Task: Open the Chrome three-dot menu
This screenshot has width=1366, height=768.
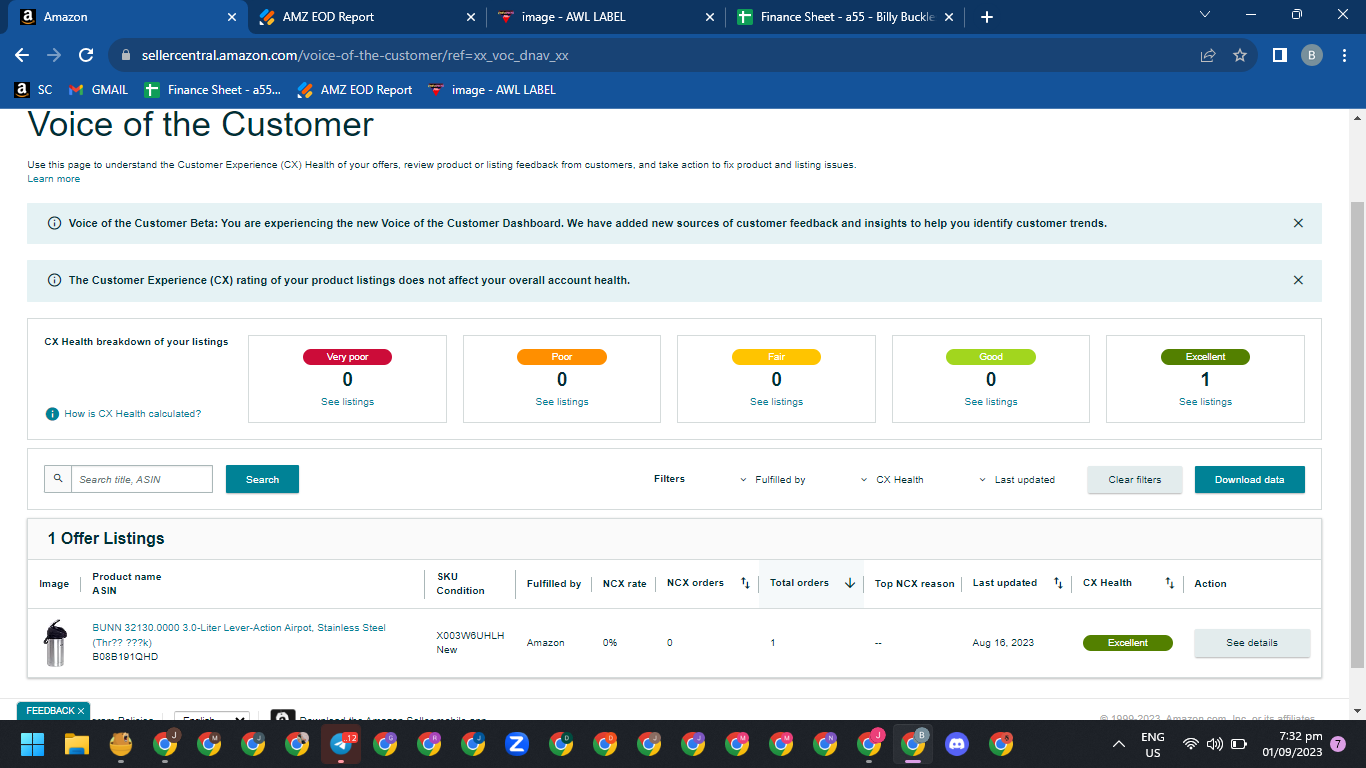Action: (1344, 55)
